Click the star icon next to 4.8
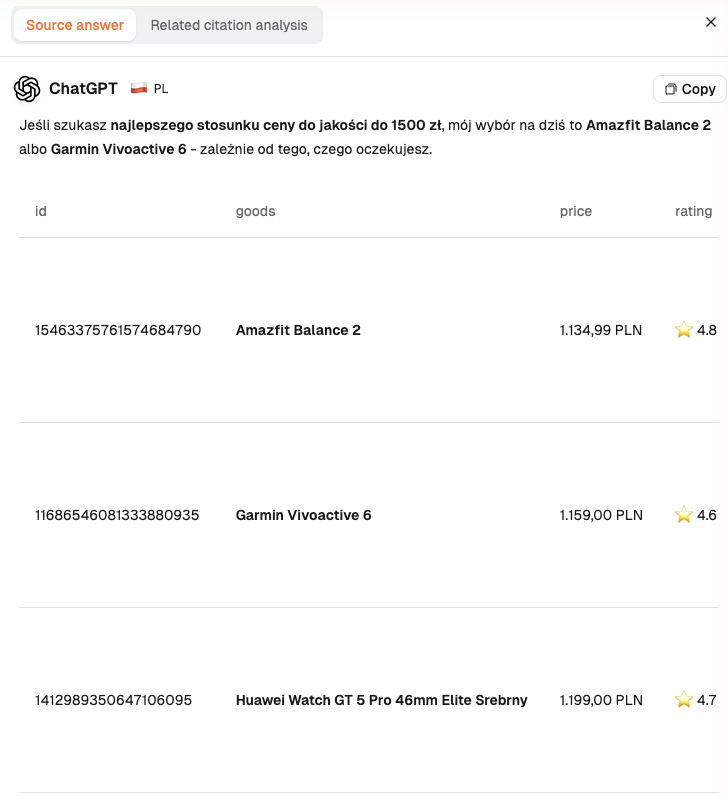Image resolution: width=728 pixels, height=796 pixels. point(684,329)
